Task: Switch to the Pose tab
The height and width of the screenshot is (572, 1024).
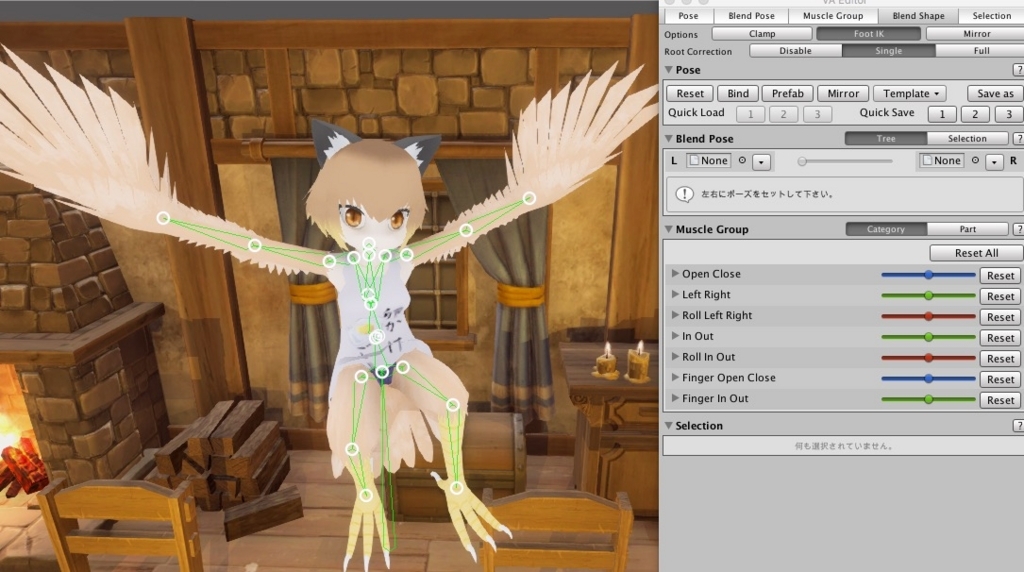Action: coord(688,16)
